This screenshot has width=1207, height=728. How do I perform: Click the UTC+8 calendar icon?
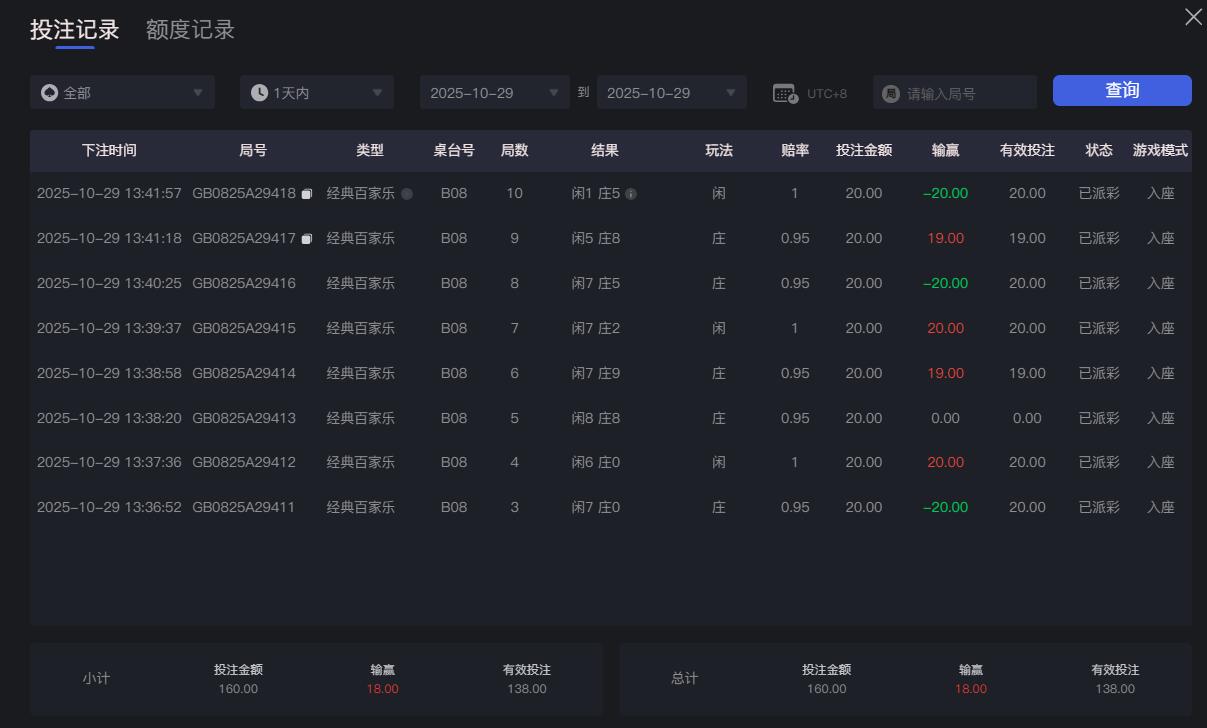click(787, 92)
